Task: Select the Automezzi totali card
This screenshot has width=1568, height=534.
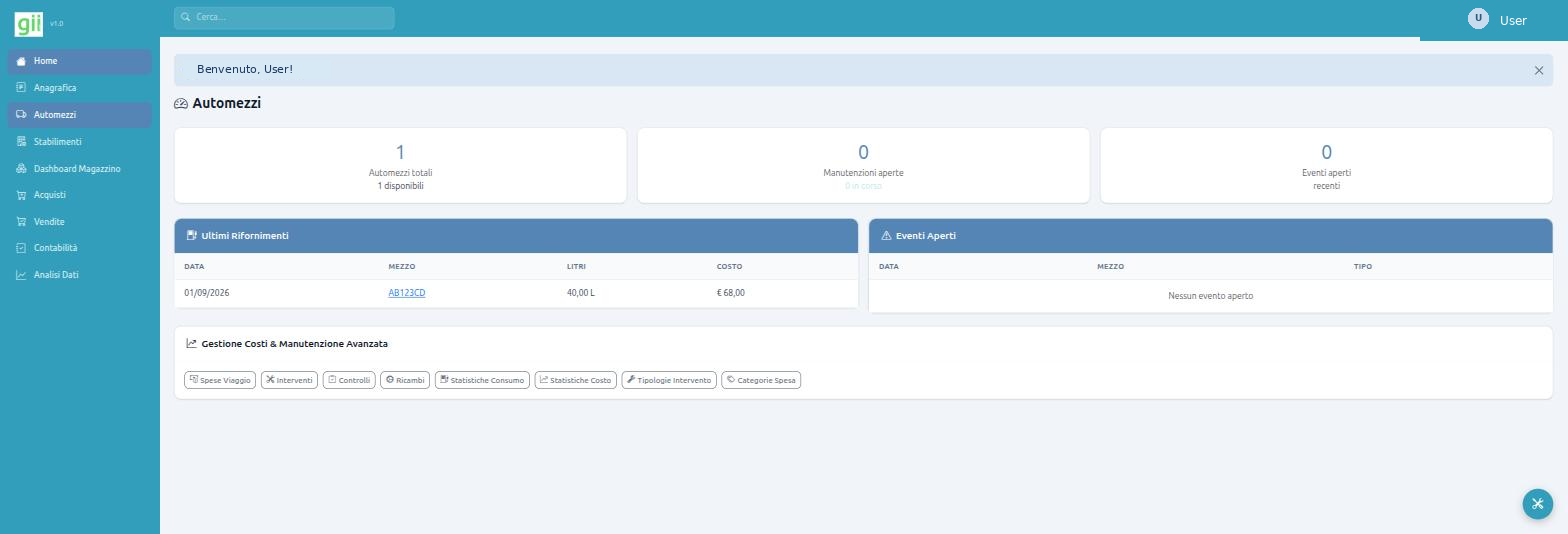Action: pyautogui.click(x=400, y=165)
